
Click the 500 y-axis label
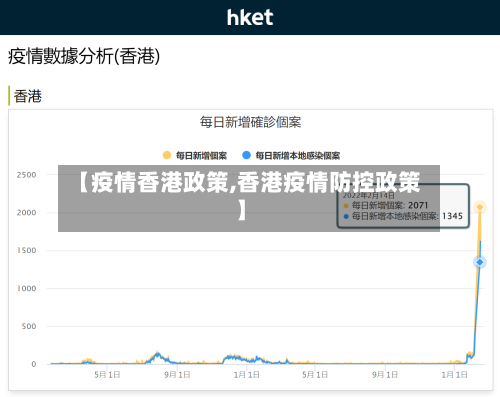(29, 326)
